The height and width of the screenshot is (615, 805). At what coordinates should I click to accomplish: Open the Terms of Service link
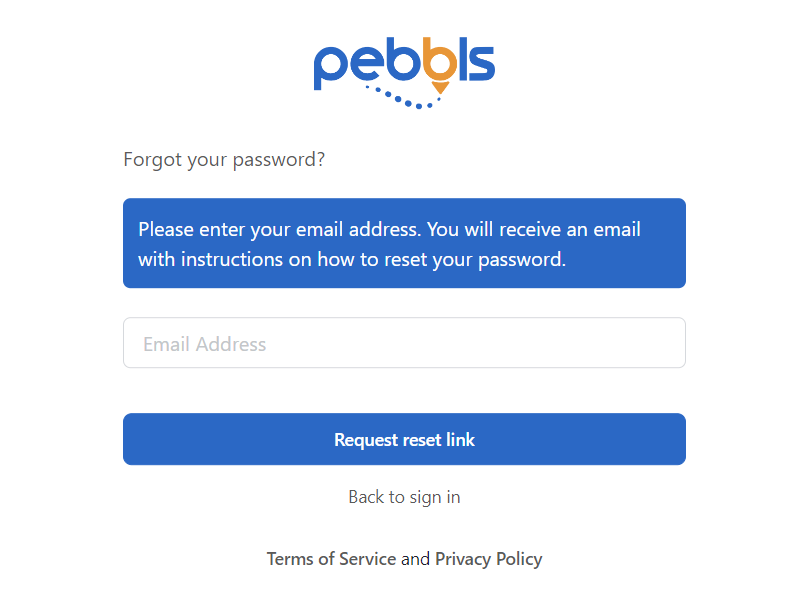coord(331,559)
